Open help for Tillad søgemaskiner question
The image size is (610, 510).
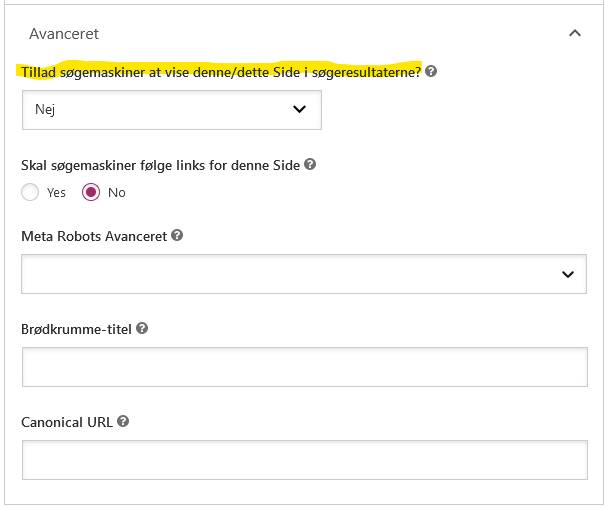click(x=431, y=71)
